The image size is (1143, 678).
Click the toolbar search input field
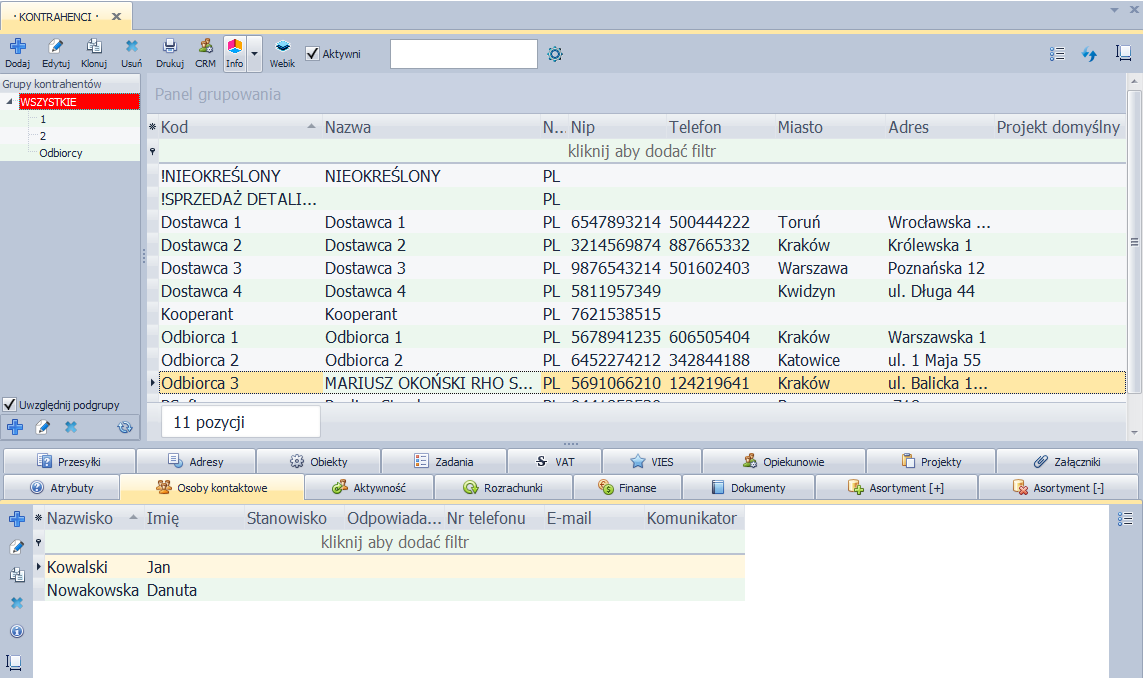[463, 54]
